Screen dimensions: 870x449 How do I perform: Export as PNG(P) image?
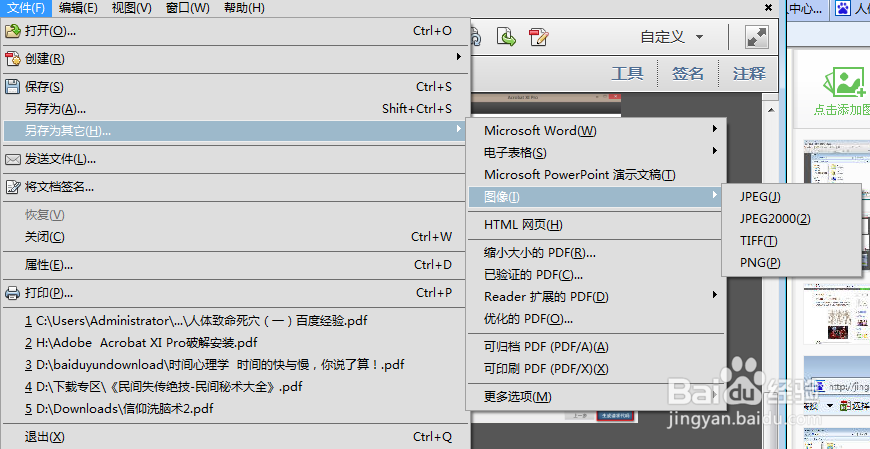[792, 263]
